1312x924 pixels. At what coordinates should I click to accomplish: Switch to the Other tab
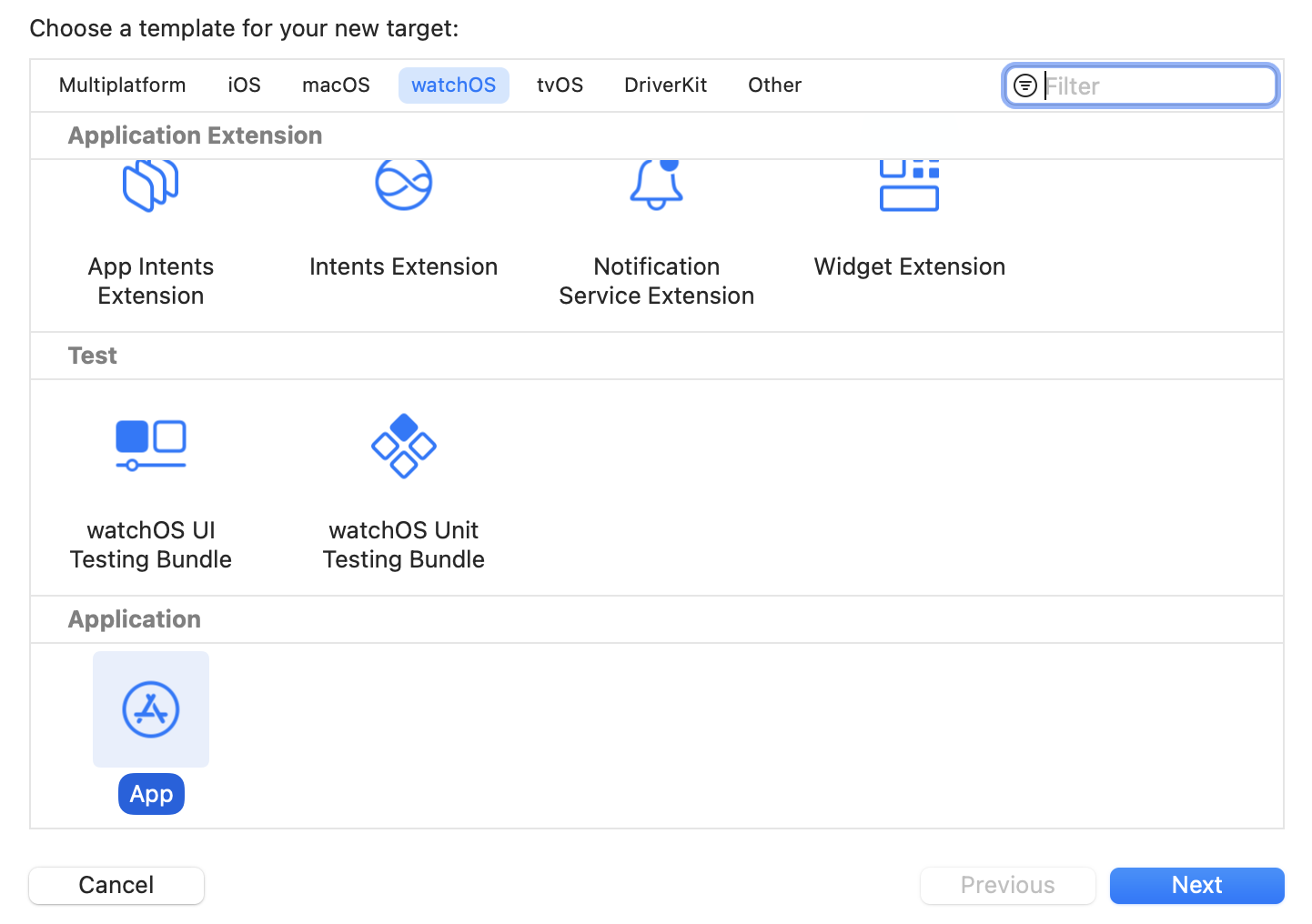tap(774, 85)
